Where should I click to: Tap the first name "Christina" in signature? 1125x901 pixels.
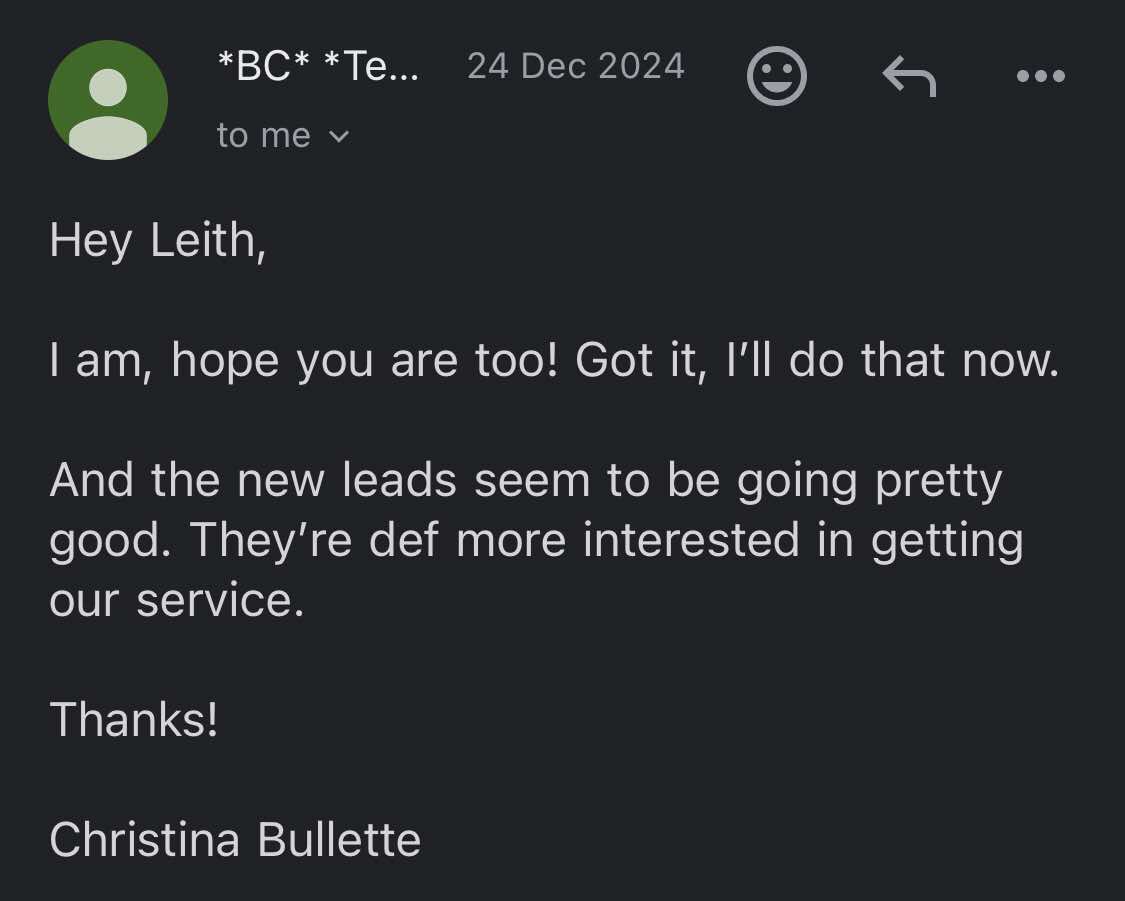pos(144,840)
